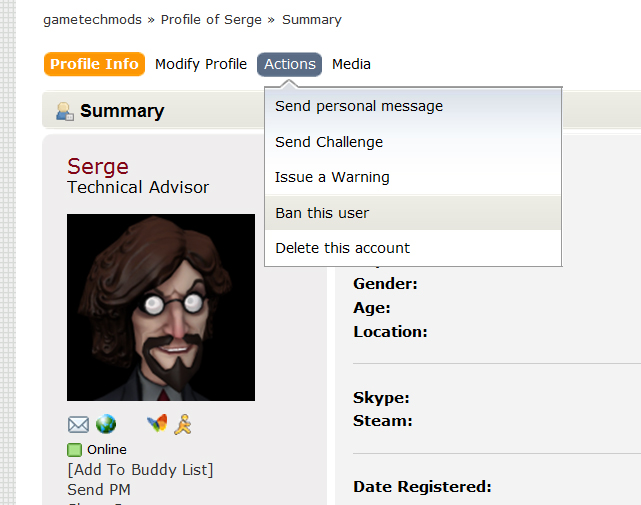
Task: Go to gametechmods breadcrumb link
Action: point(92,20)
